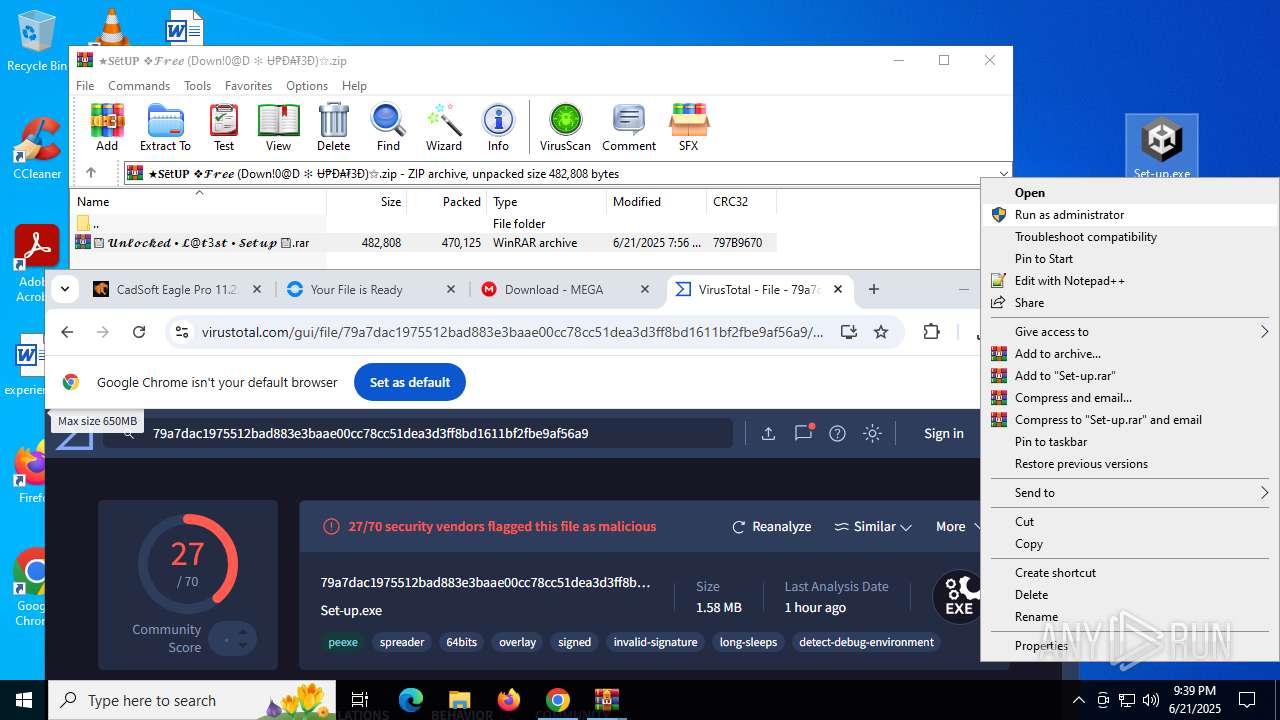
Task: Open the Commands menu in WinRAR
Action: point(139,86)
